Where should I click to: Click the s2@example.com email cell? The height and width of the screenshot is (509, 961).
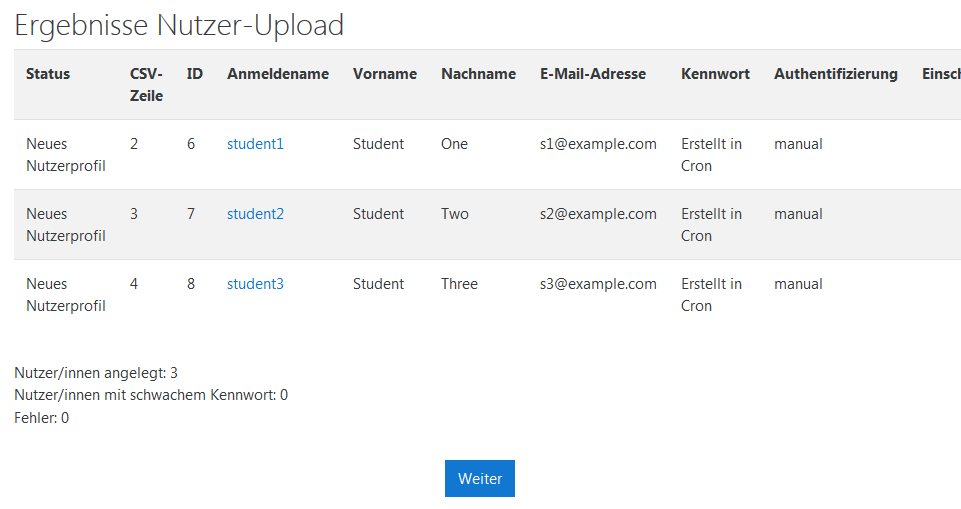(x=598, y=214)
